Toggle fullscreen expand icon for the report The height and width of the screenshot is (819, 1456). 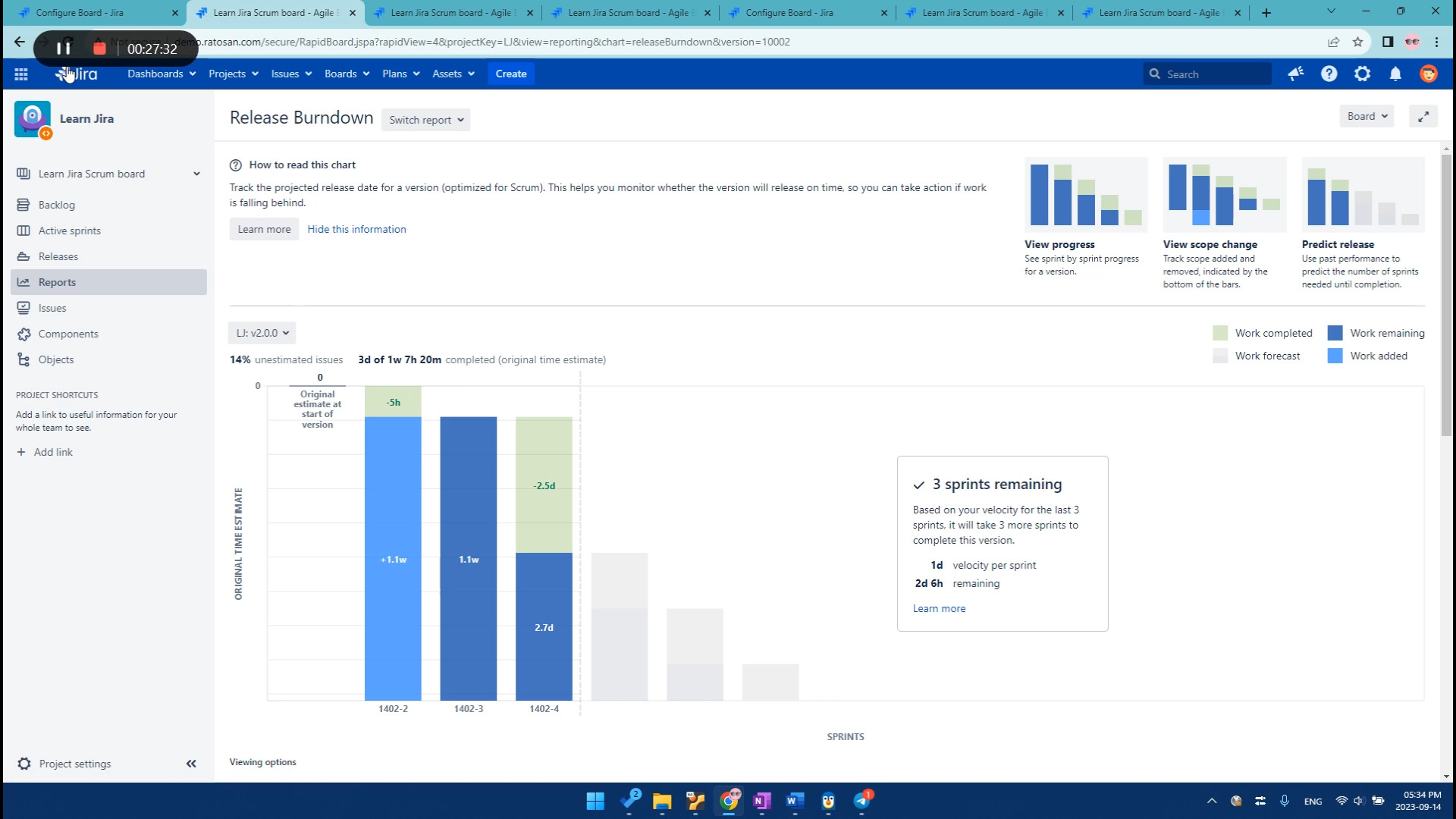1423,116
